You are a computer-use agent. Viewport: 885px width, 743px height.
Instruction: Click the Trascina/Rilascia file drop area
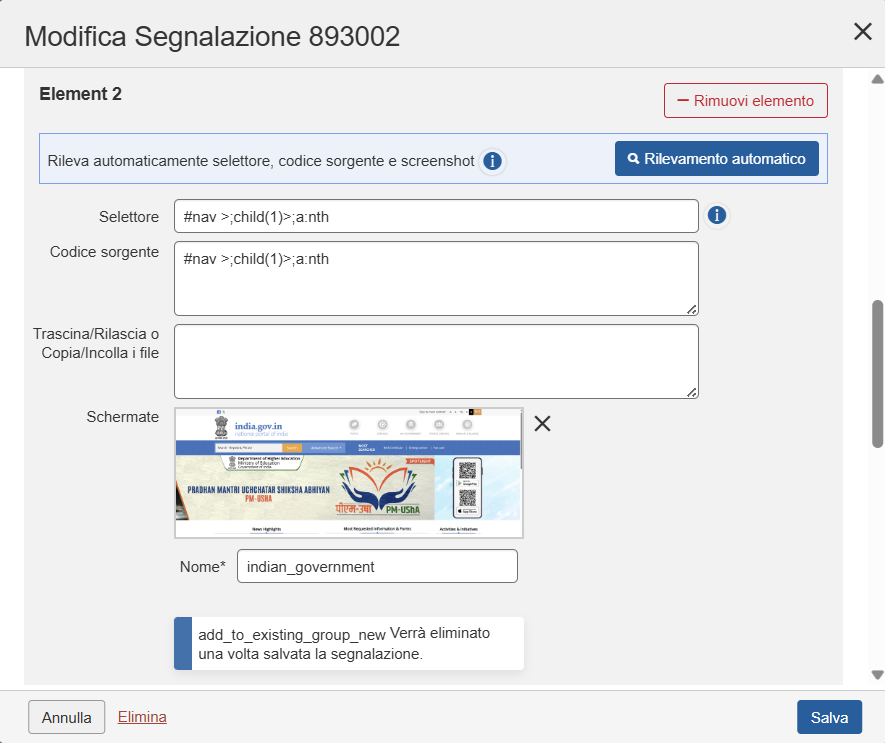[435, 361]
